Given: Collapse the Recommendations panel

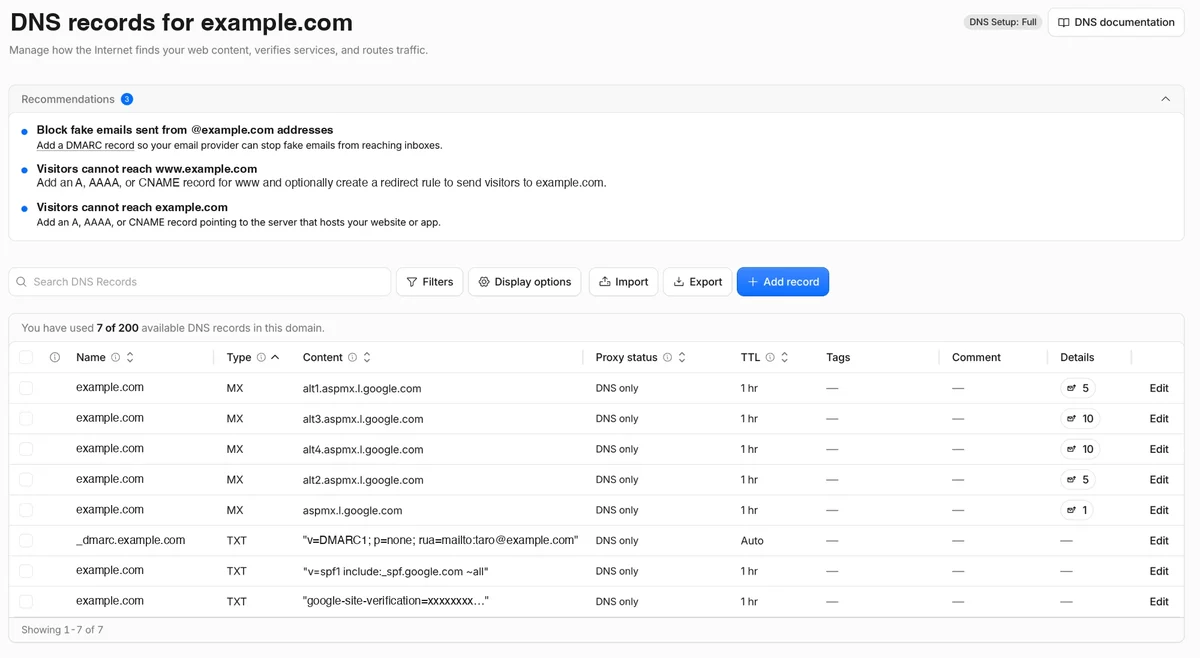Looking at the screenshot, I should tap(1165, 99).
